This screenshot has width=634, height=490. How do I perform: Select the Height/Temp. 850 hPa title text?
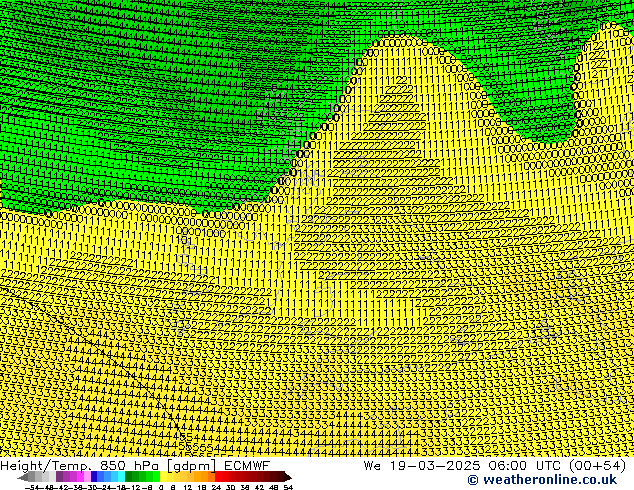coord(81,466)
